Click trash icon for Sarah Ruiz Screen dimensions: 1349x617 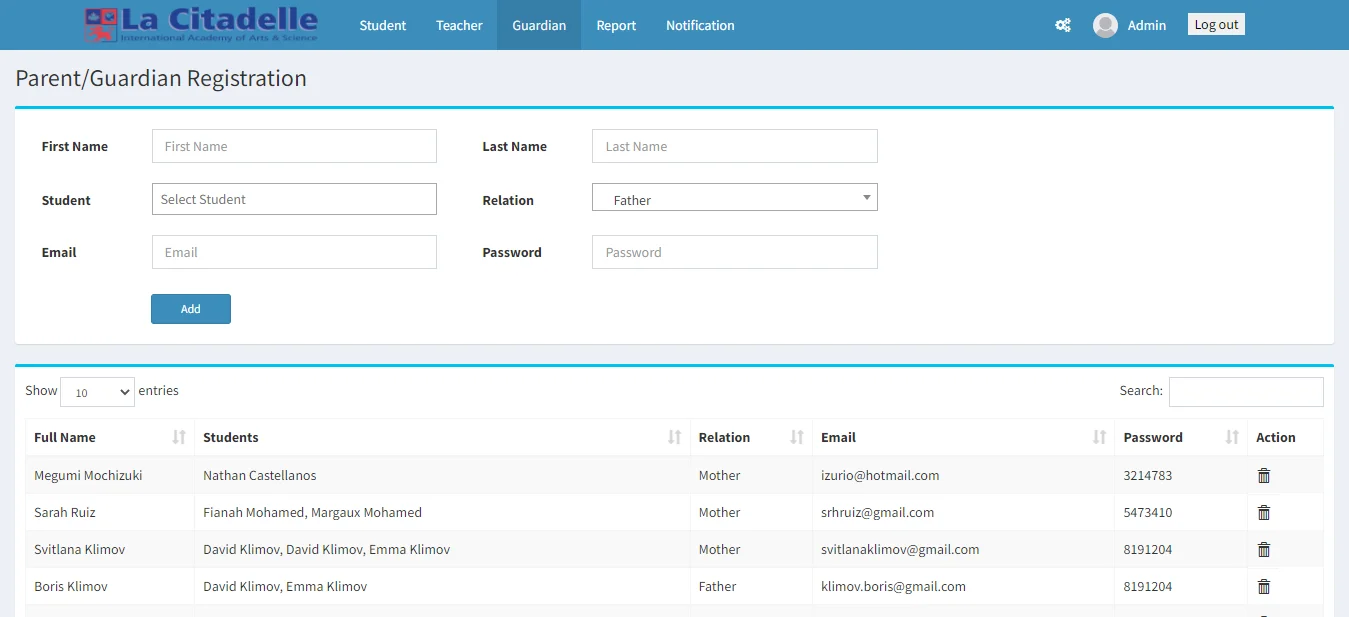(x=1263, y=513)
